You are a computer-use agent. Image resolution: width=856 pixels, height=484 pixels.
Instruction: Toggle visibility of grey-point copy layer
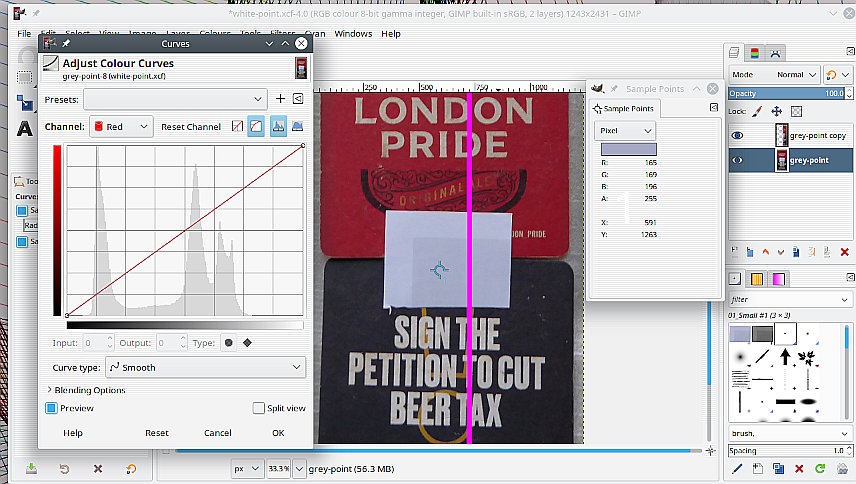tap(737, 135)
